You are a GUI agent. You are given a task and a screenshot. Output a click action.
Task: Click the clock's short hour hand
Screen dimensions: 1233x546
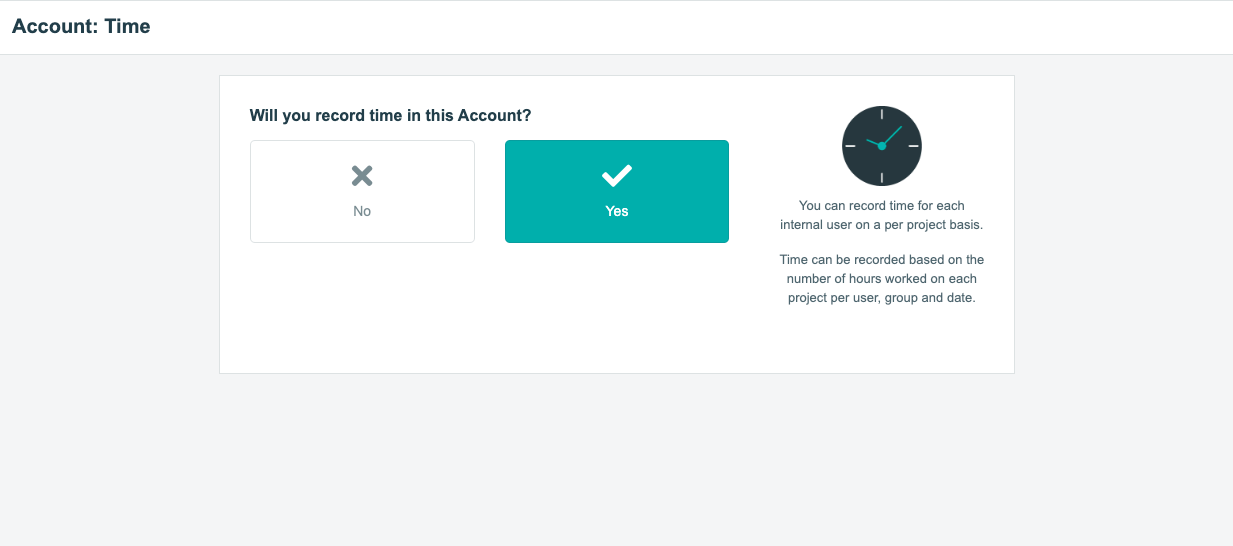[x=874, y=143]
